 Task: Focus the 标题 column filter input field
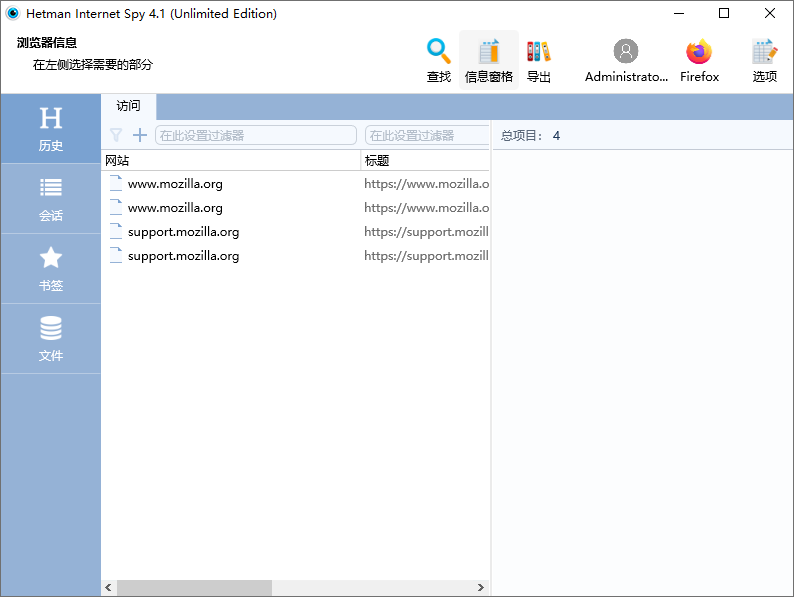click(427, 135)
